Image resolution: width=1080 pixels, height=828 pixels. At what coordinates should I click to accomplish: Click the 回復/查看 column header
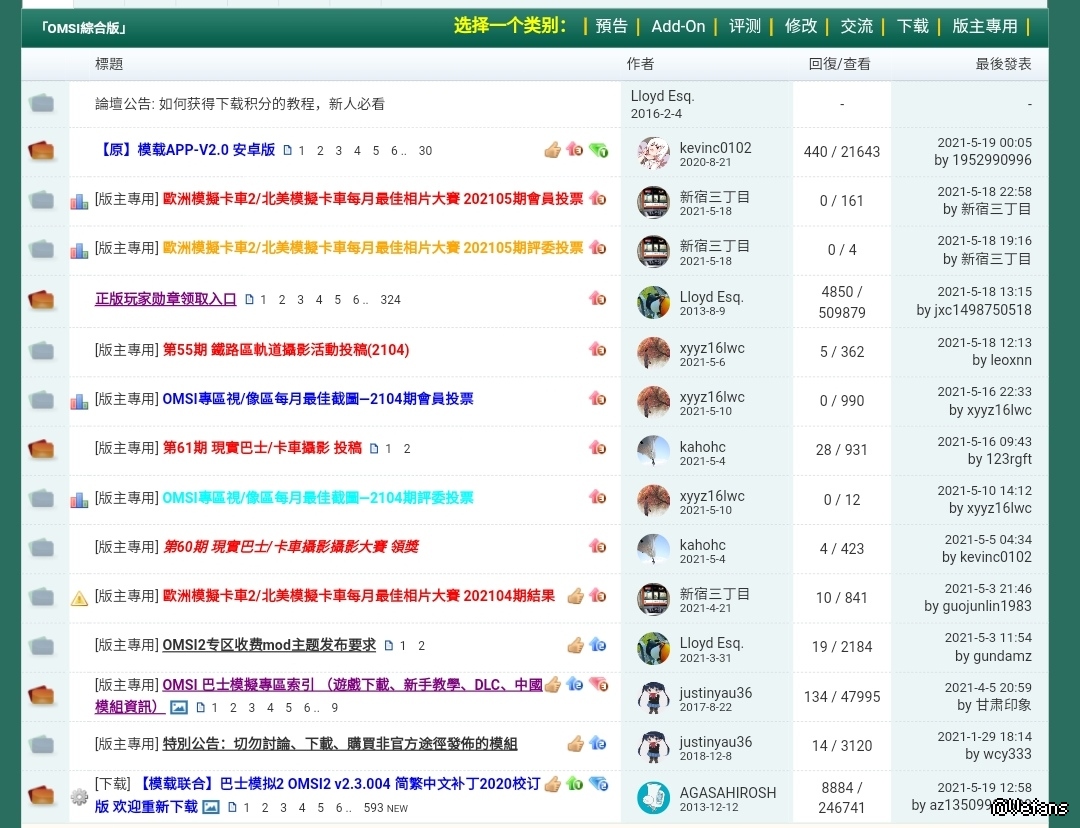pyautogui.click(x=839, y=64)
